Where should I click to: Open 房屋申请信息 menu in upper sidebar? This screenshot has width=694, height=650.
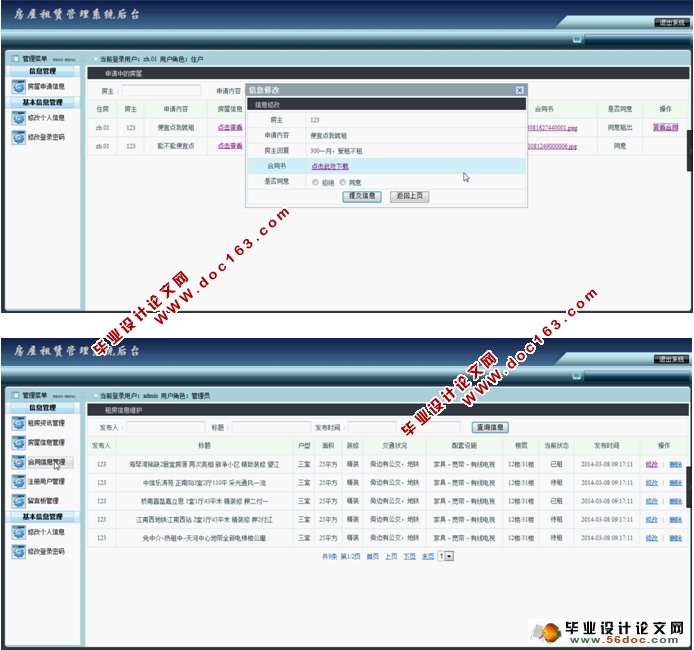pos(46,86)
